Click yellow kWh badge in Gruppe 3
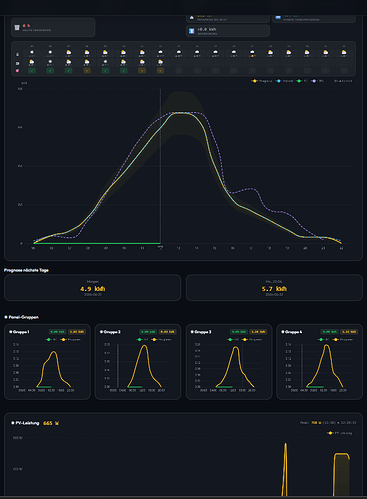This screenshot has width=367, height=499. [x=258, y=332]
